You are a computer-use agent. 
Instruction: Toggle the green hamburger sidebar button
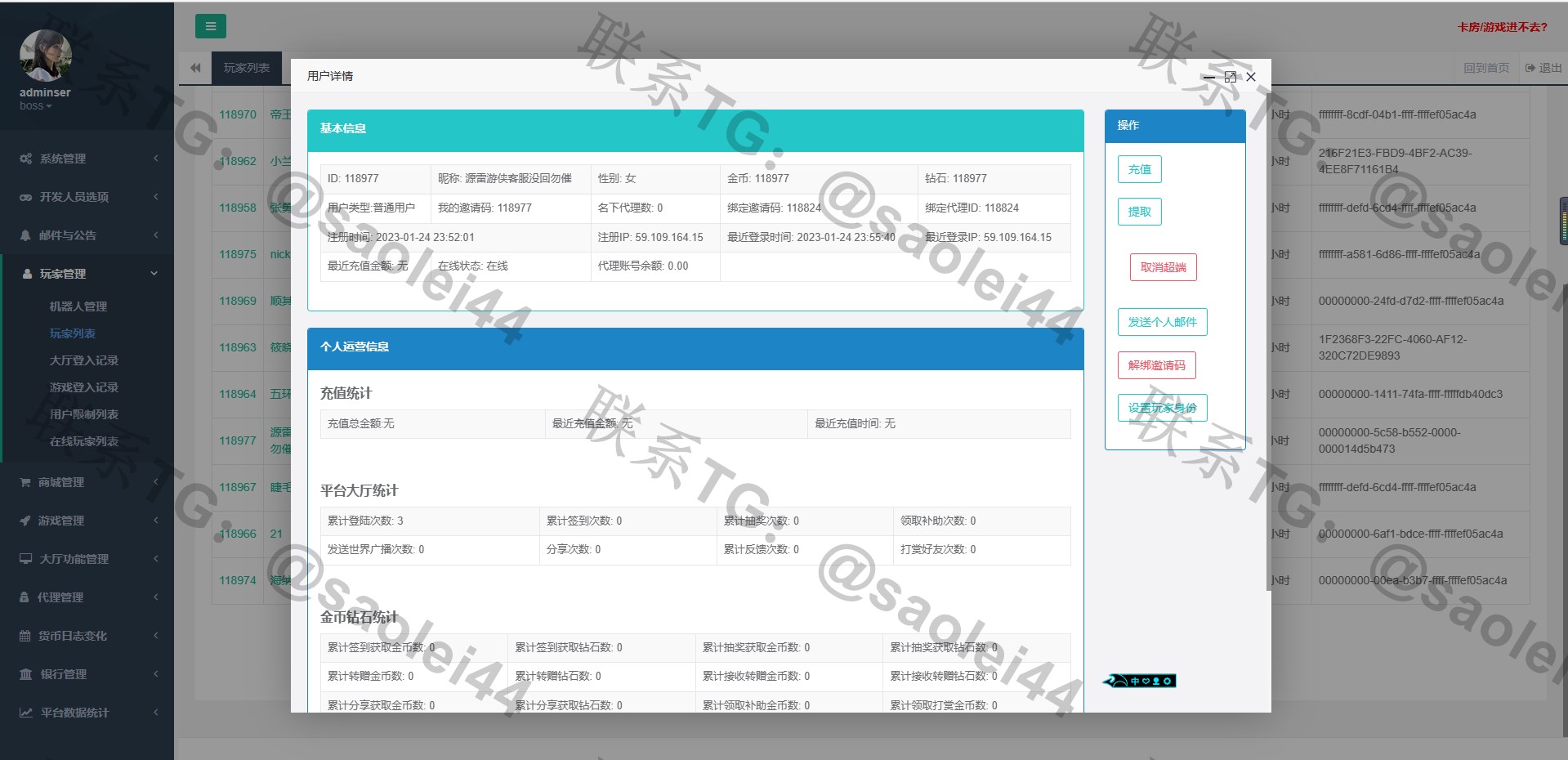point(210,26)
